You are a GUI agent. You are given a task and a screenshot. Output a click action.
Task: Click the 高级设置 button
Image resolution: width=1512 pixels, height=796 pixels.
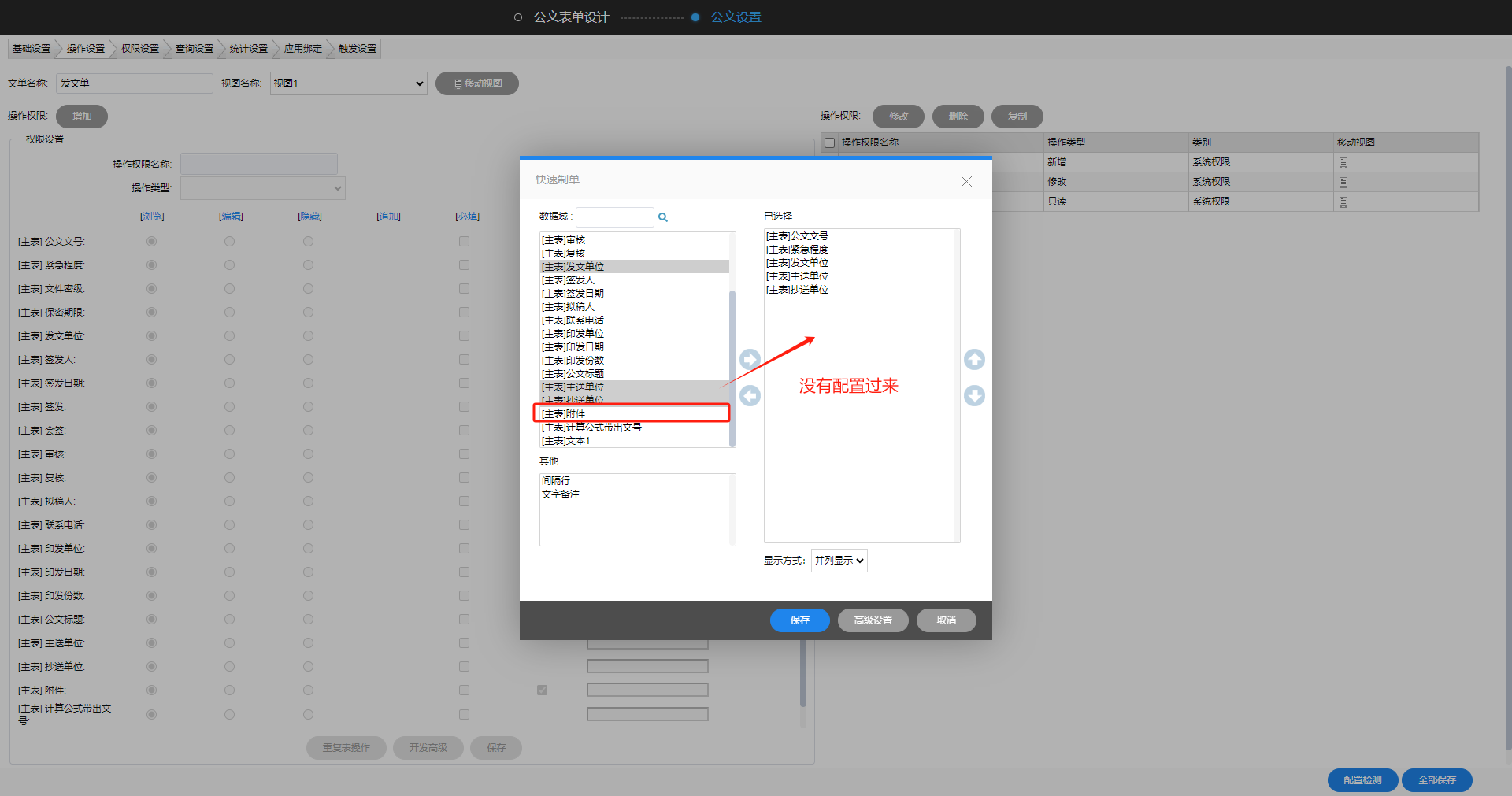[x=873, y=620]
